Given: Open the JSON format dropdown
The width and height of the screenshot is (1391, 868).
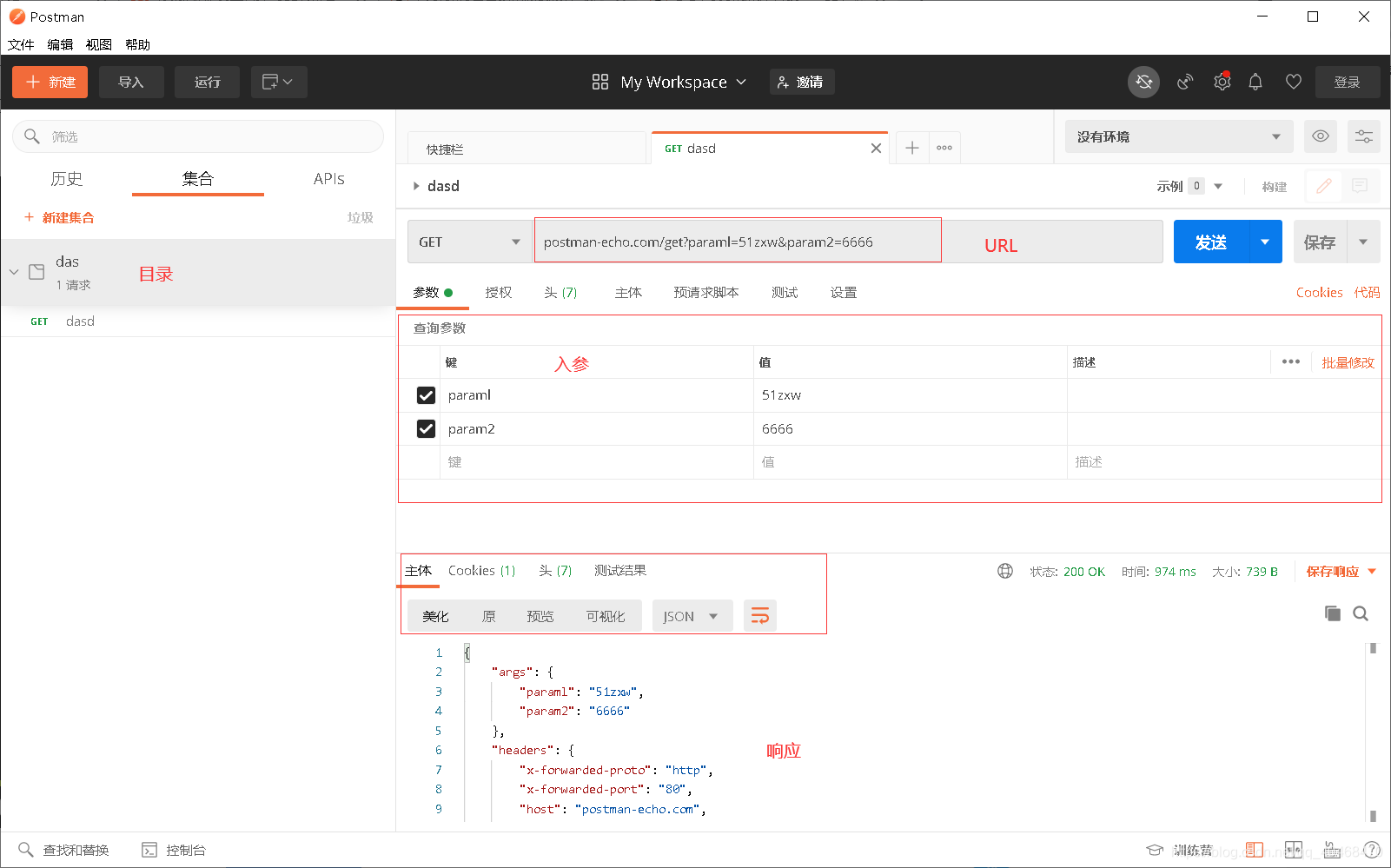Looking at the screenshot, I should (692, 616).
